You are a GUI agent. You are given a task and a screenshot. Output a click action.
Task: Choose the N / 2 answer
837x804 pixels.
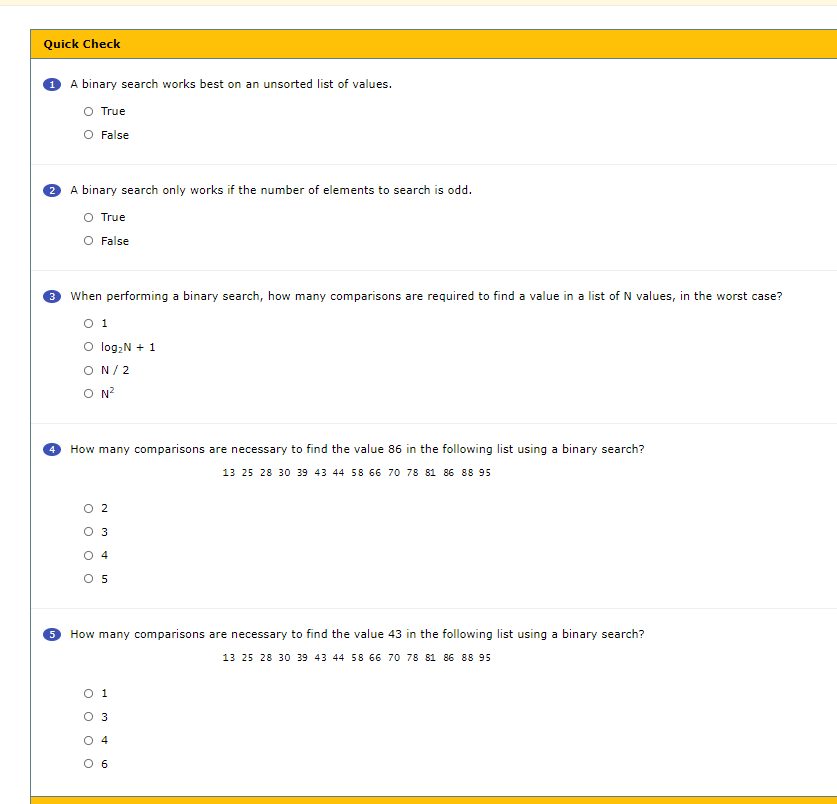[x=88, y=370]
